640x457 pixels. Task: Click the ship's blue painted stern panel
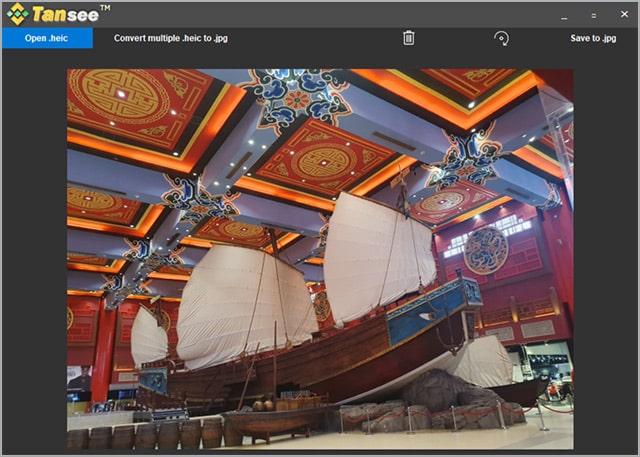(432, 312)
